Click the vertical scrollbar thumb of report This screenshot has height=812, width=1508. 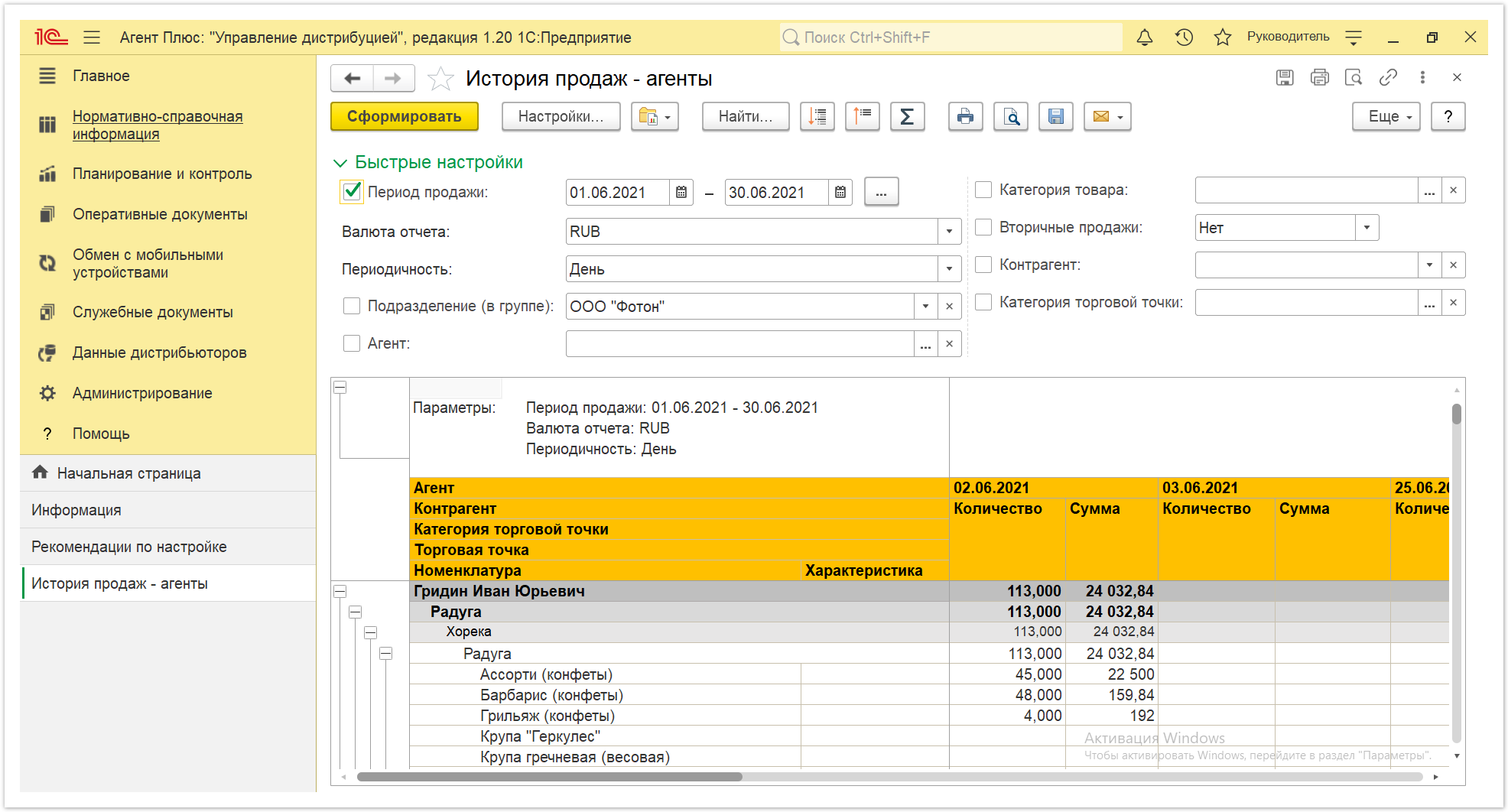coord(1457,414)
